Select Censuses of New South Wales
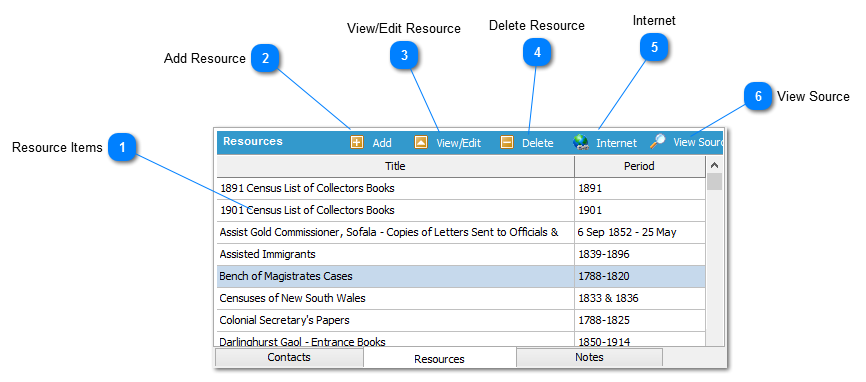 click(x=395, y=298)
